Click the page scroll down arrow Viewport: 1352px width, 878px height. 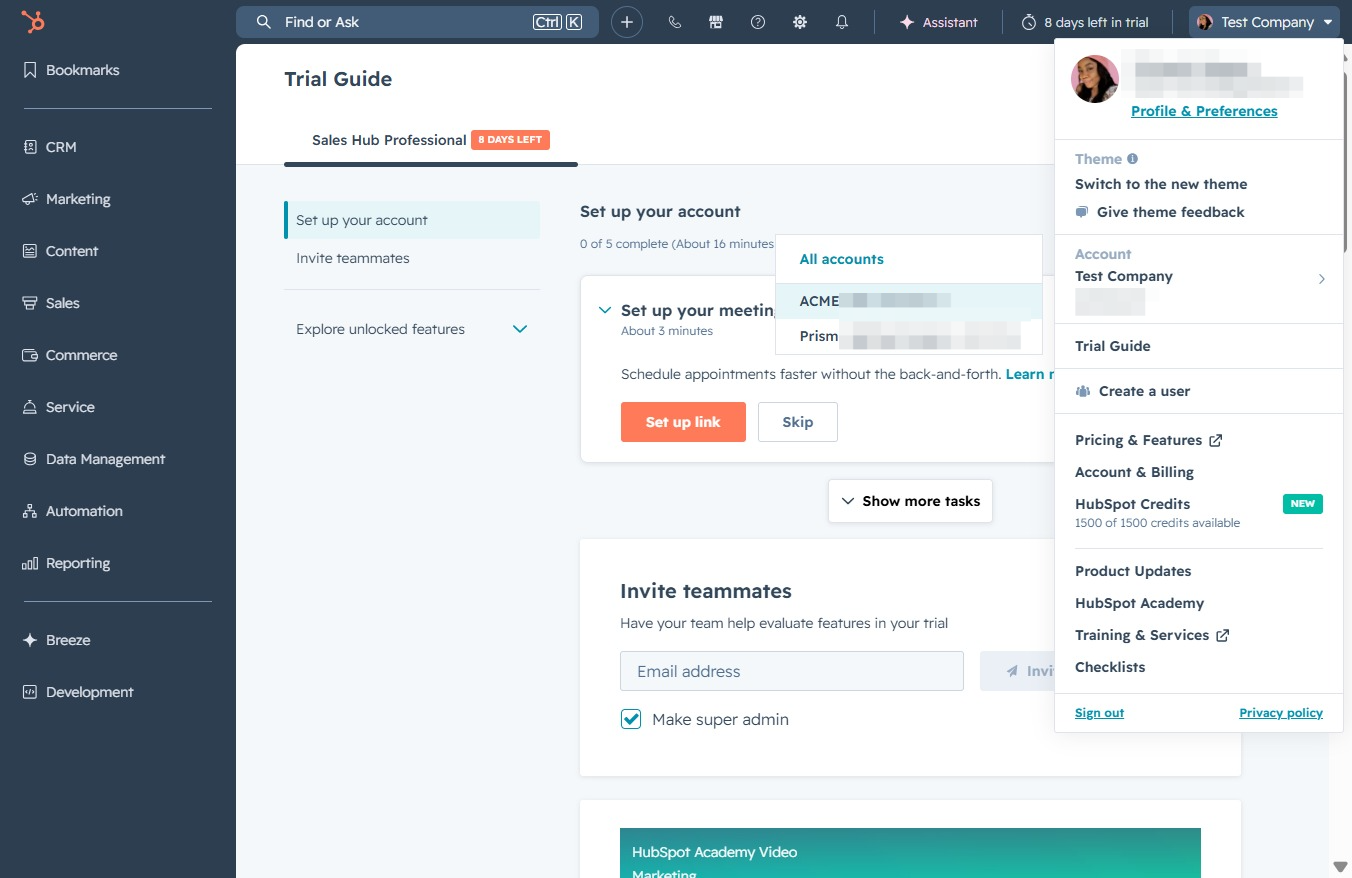point(1340,866)
